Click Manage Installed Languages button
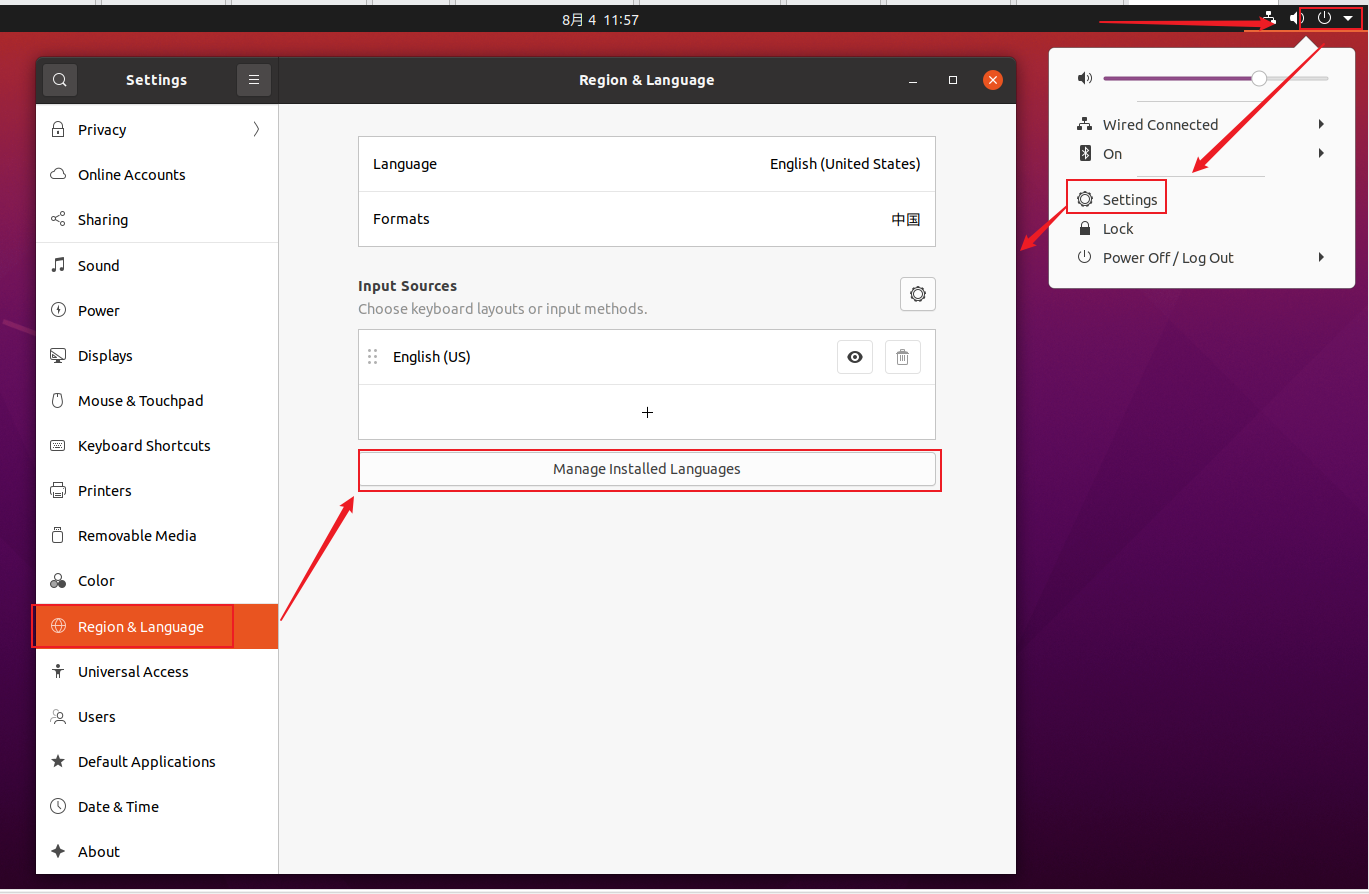The width and height of the screenshot is (1369, 894). (x=647, y=469)
